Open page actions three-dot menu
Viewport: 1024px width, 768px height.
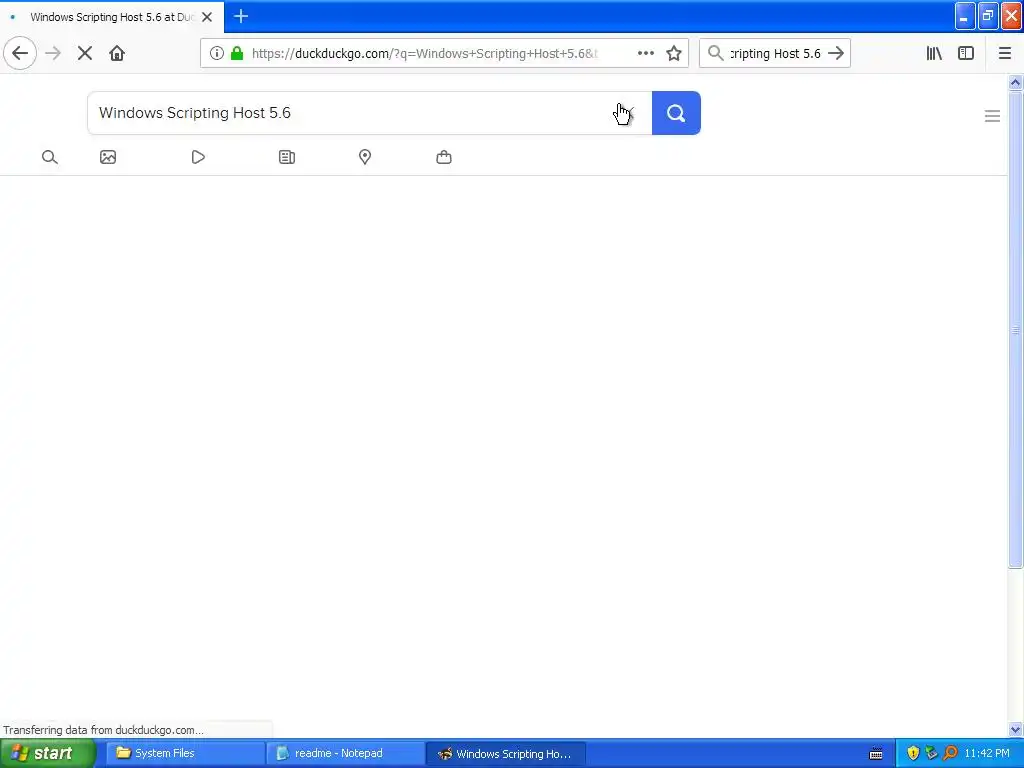(646, 53)
